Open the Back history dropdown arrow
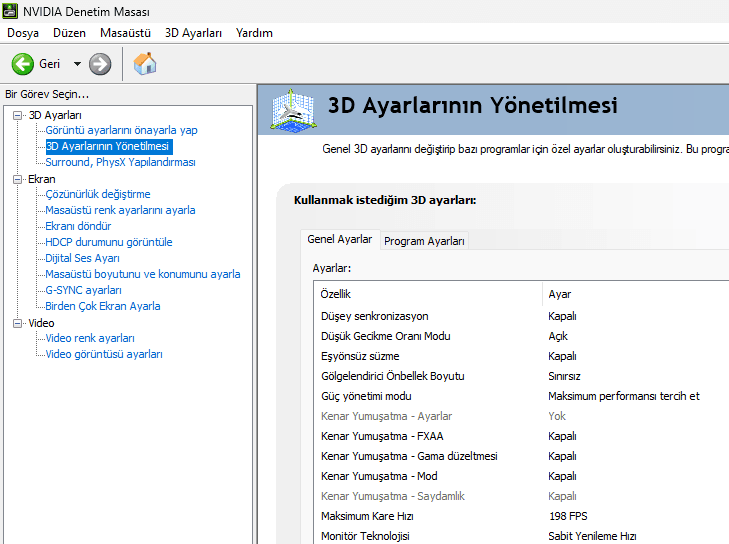The width and height of the screenshot is (729, 544). (77, 64)
